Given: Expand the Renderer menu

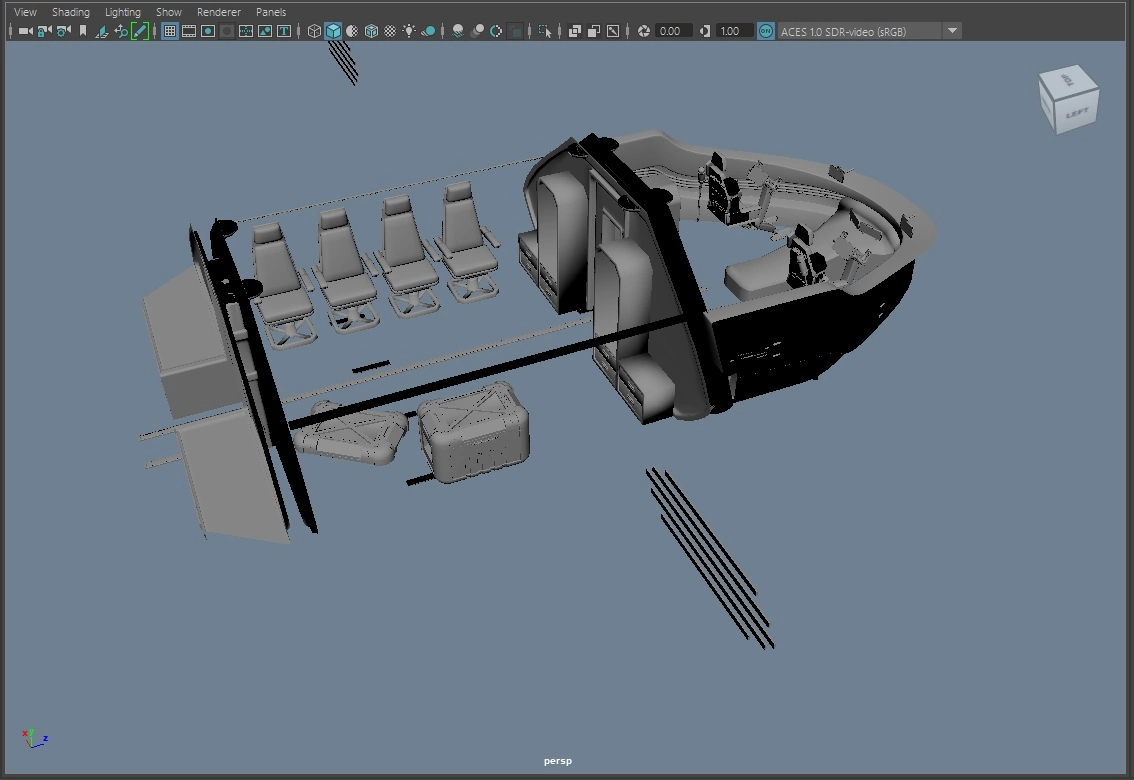Looking at the screenshot, I should pyautogui.click(x=219, y=12).
